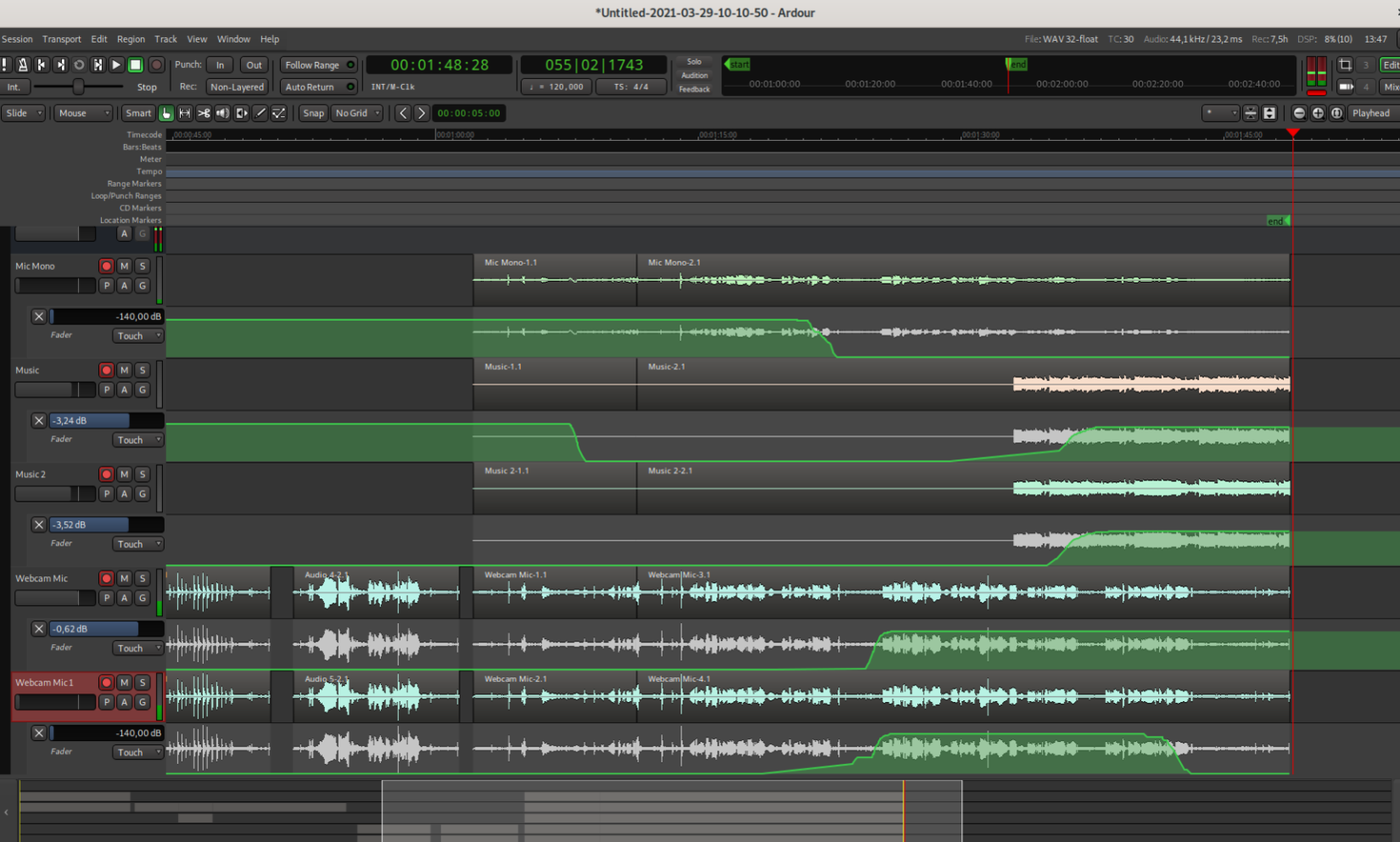Screen dimensions: 1400x842
Task: Start playback with the Play button
Action: coord(116,65)
